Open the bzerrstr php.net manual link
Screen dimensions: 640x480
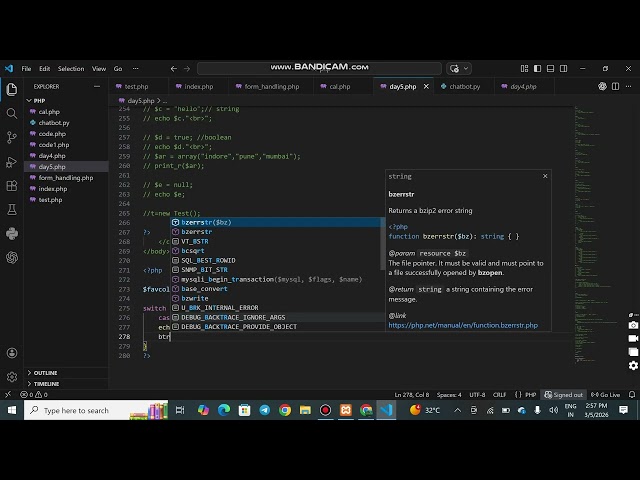463,325
